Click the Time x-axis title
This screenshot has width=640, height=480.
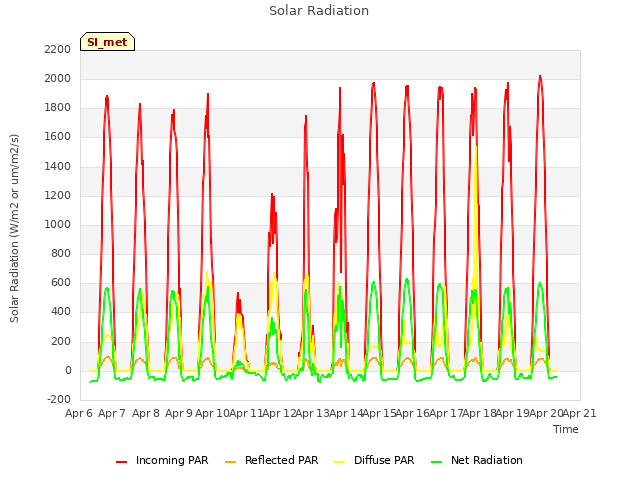566,429
